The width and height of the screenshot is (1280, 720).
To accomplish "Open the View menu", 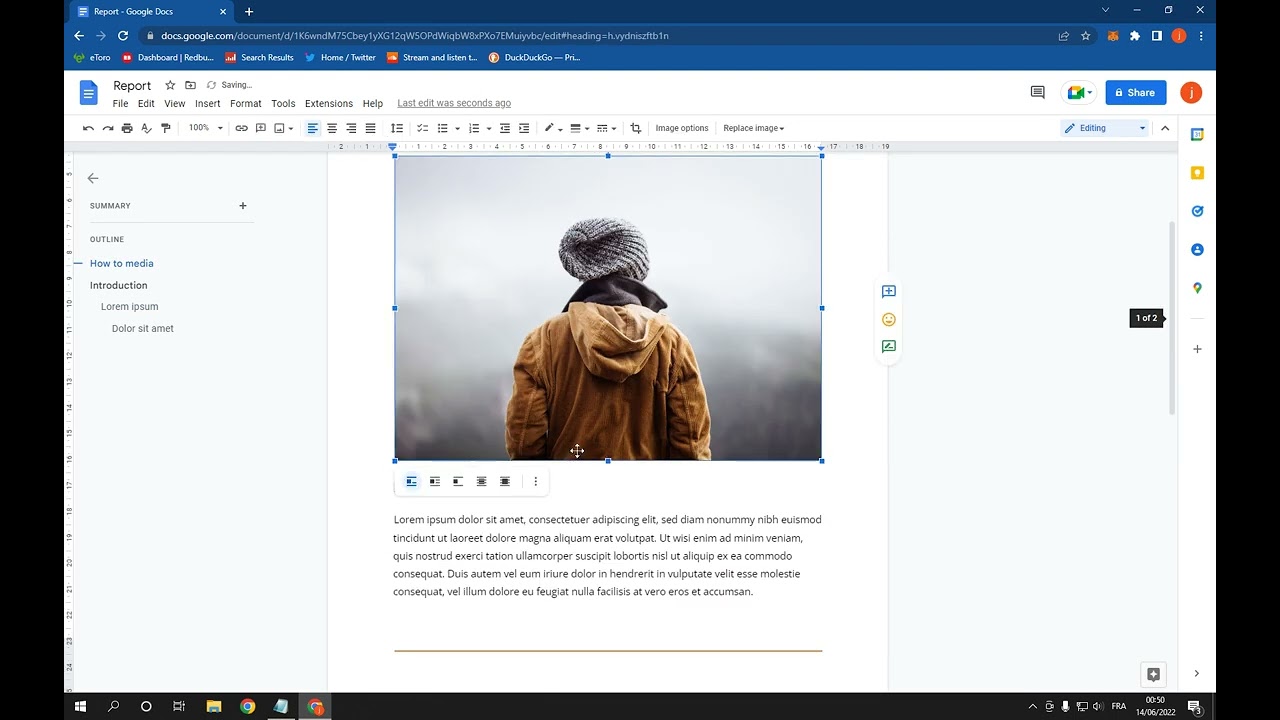I will point(175,103).
